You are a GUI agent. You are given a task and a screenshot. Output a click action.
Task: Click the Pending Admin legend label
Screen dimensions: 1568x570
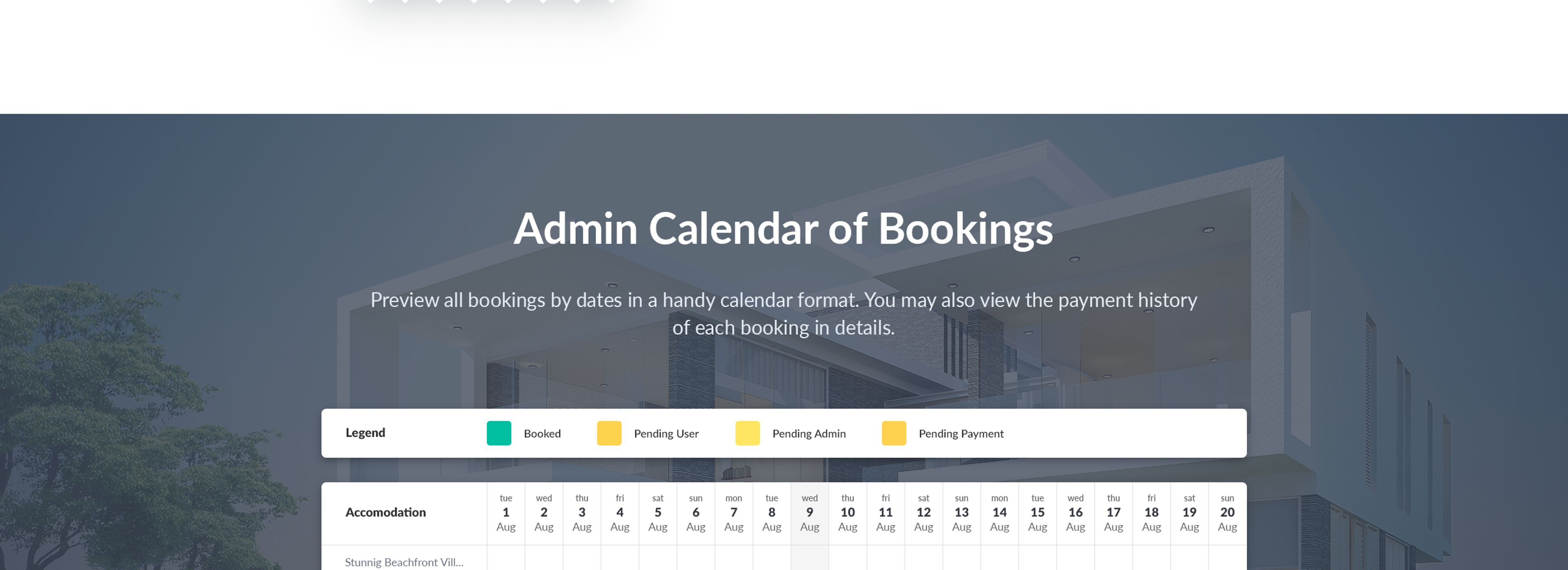pyautogui.click(x=809, y=434)
